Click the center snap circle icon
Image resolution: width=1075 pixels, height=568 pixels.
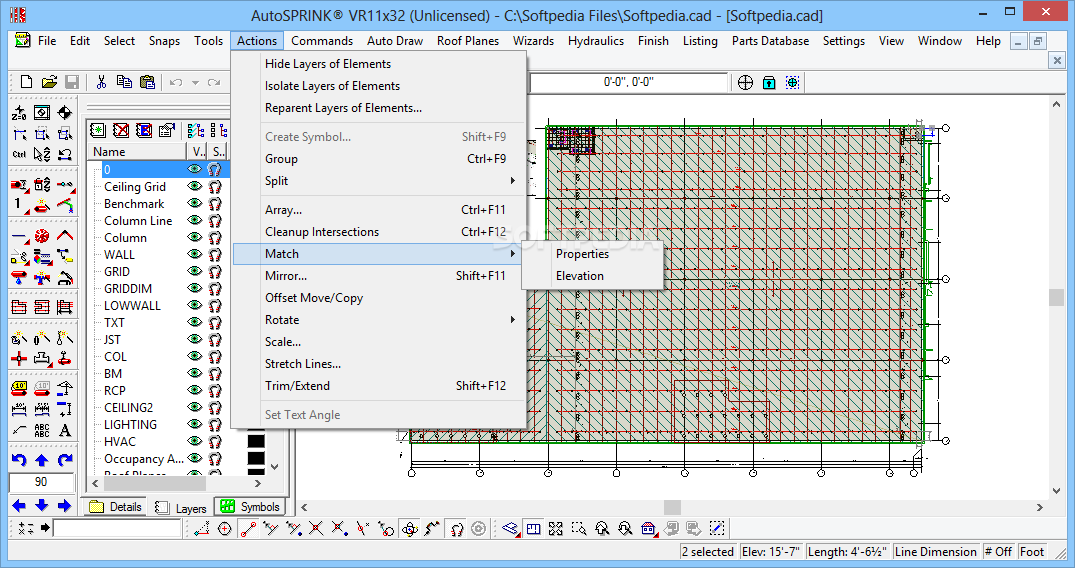click(225, 528)
